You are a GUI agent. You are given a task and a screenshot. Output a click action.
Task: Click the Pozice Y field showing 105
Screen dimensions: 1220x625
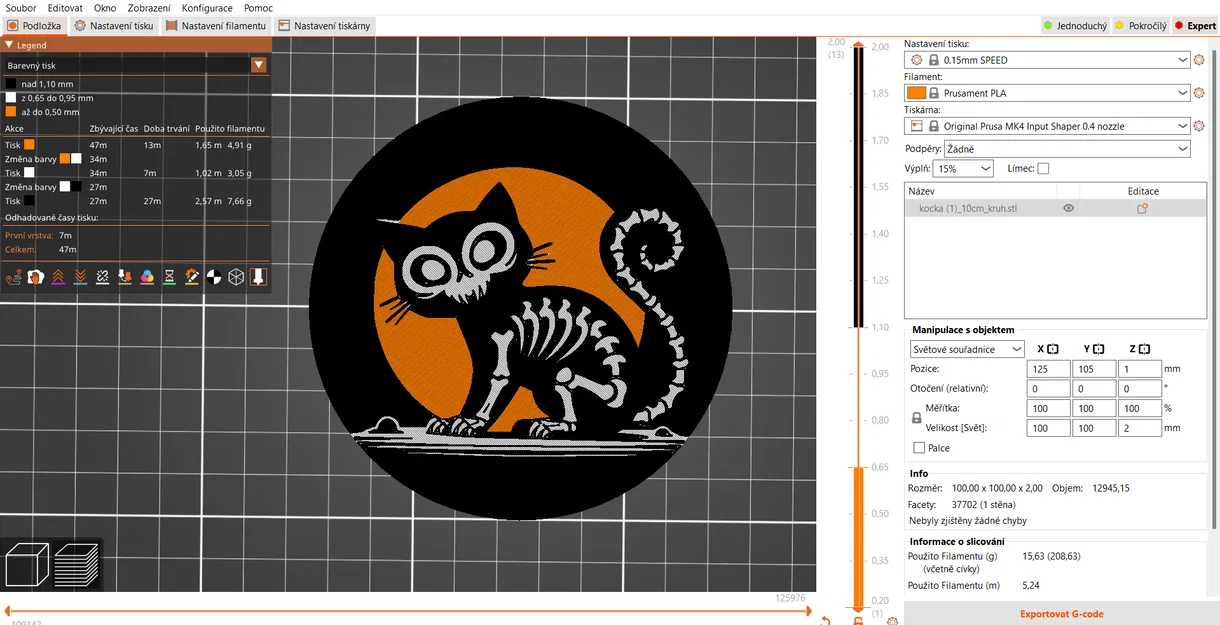(x=1094, y=369)
